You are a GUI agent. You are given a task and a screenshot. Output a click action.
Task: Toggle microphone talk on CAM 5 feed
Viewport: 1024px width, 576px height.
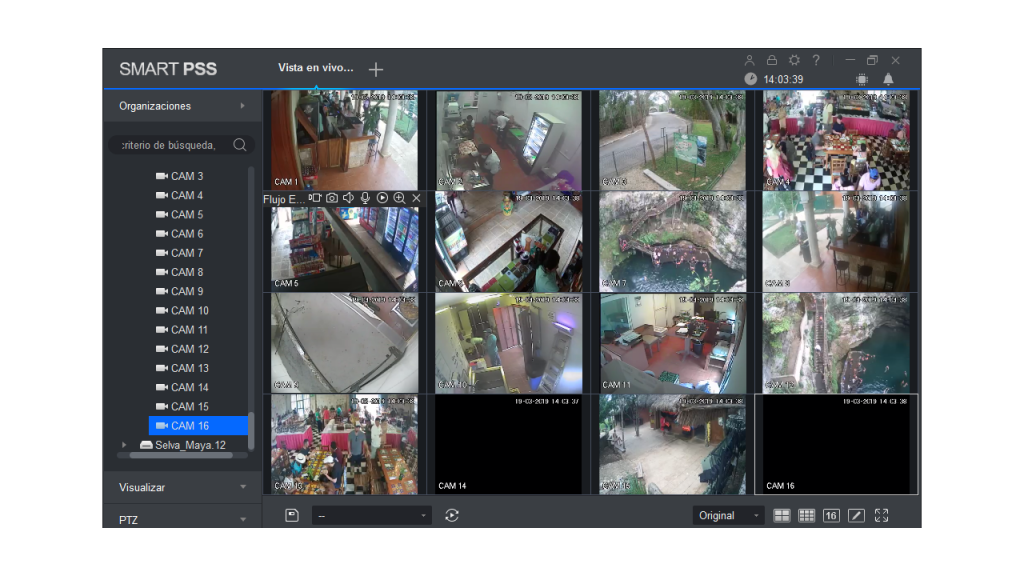pos(365,198)
